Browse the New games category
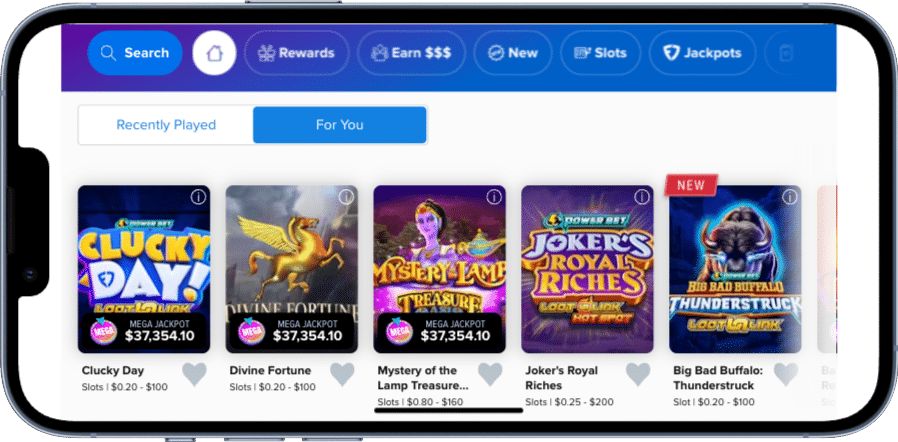898x442 pixels. pyautogui.click(x=511, y=53)
